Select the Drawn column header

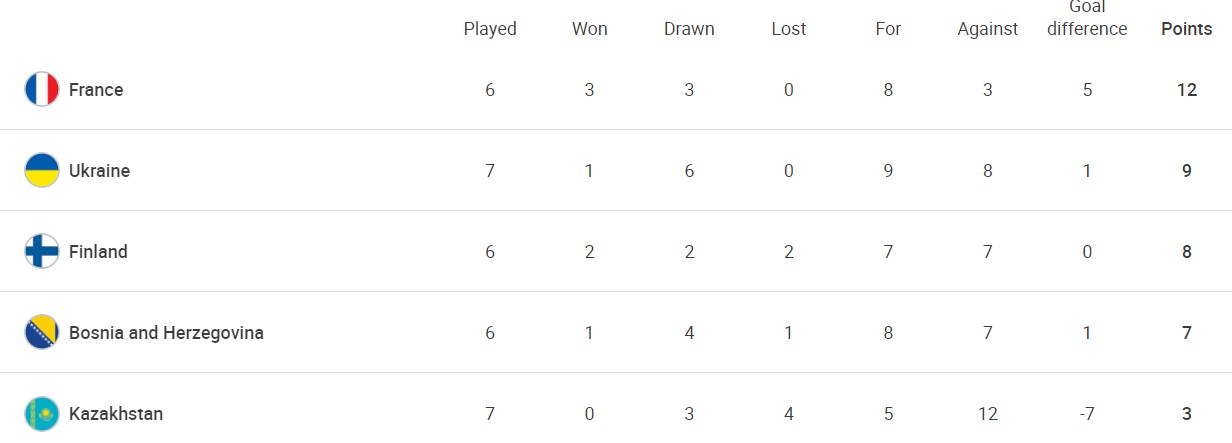coord(689,29)
